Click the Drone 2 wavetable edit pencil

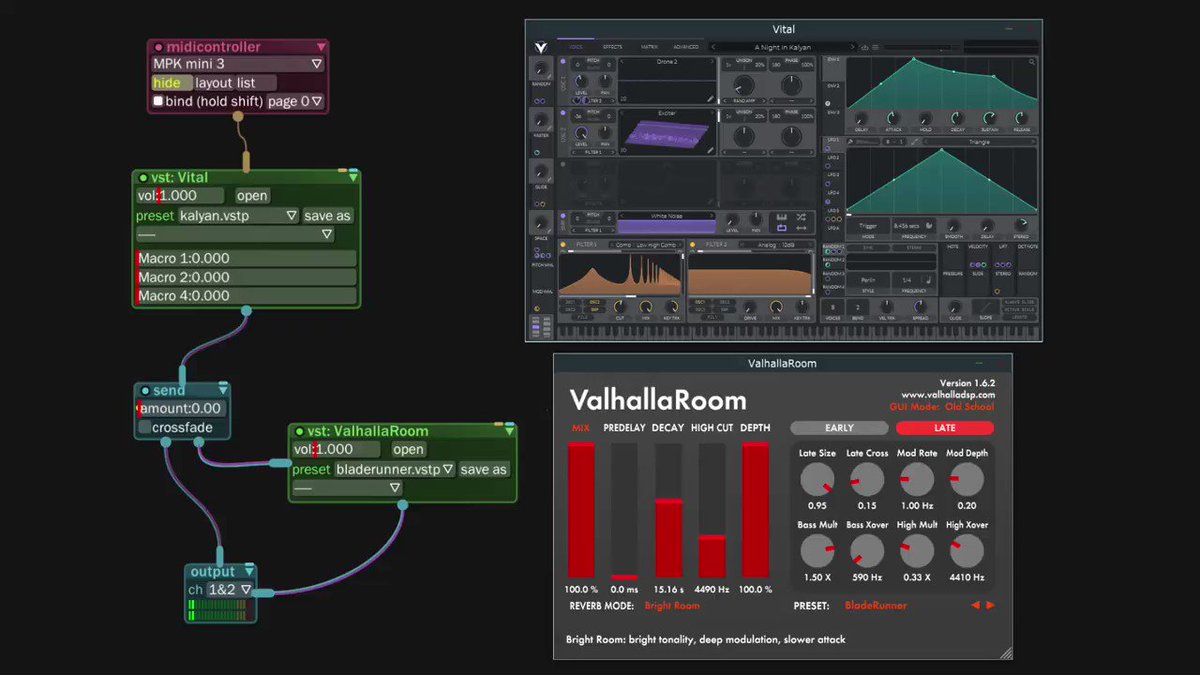coord(710,99)
